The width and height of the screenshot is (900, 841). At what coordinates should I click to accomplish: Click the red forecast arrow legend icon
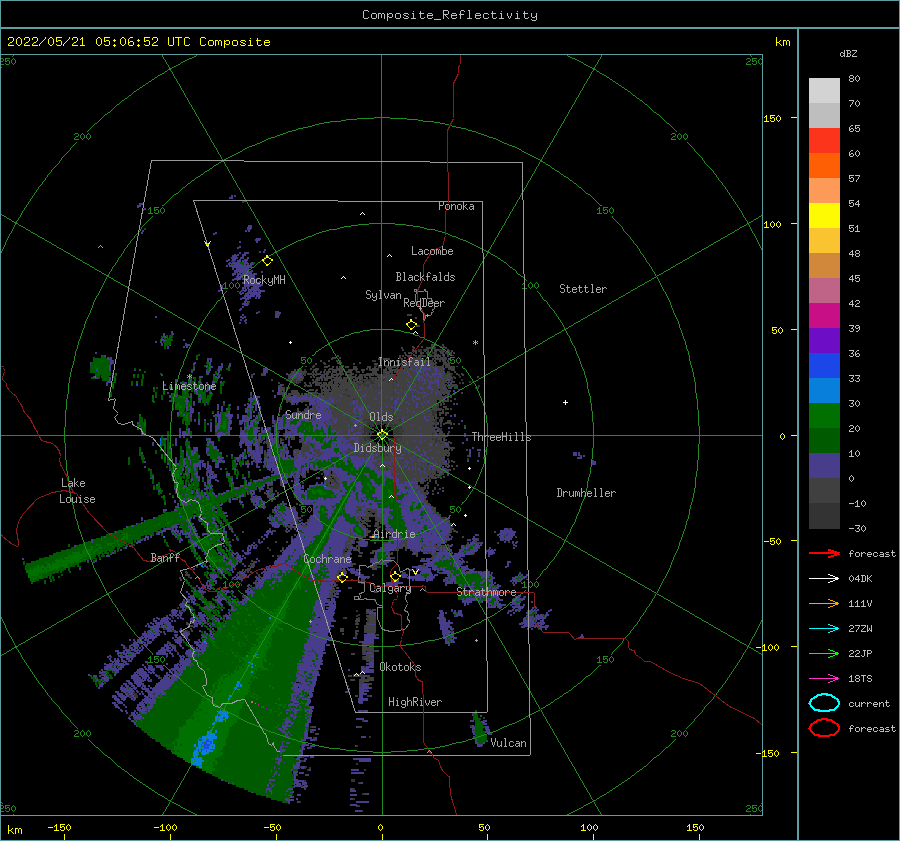click(x=824, y=553)
